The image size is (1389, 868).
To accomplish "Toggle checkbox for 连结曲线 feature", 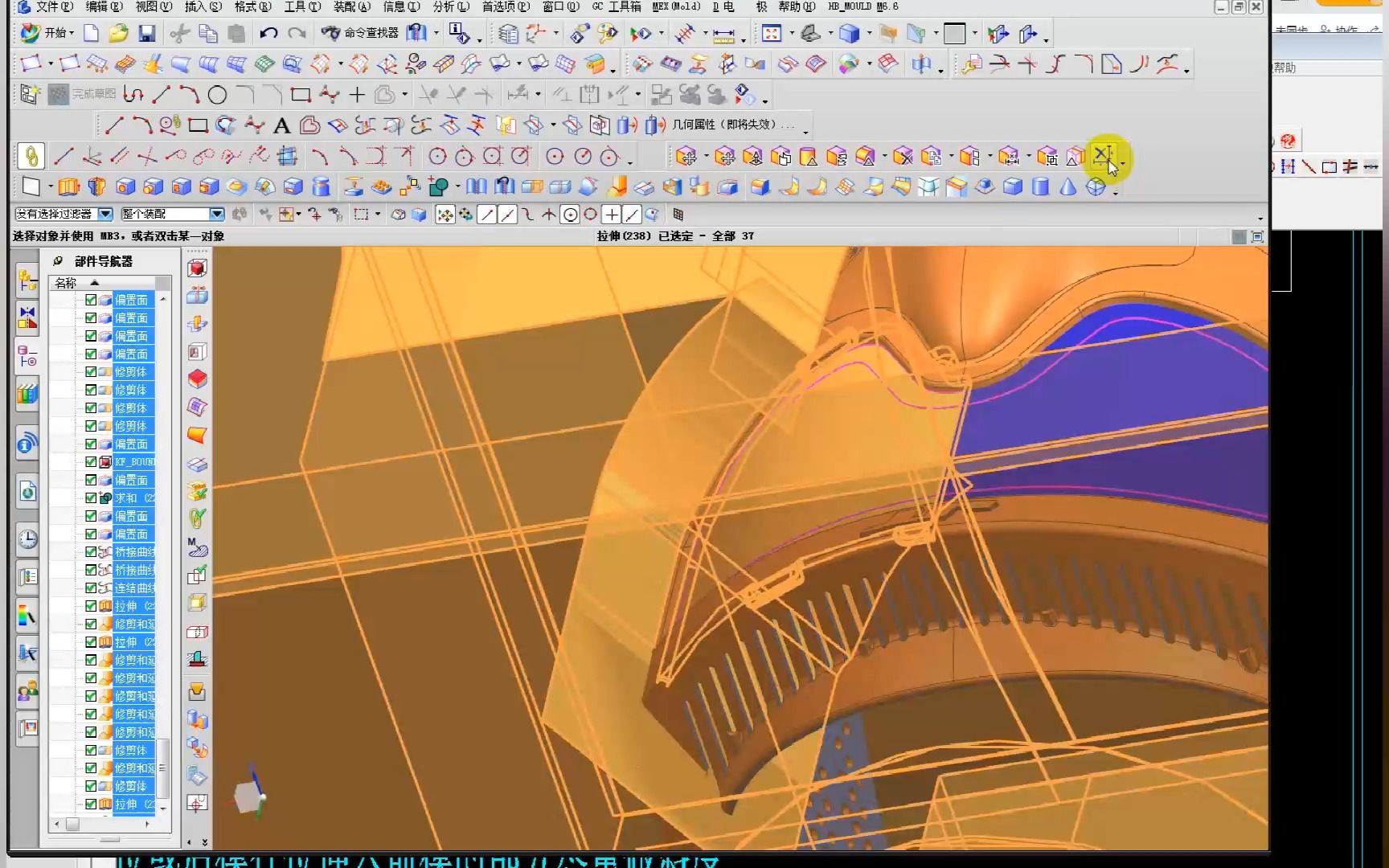I will pyautogui.click(x=91, y=588).
